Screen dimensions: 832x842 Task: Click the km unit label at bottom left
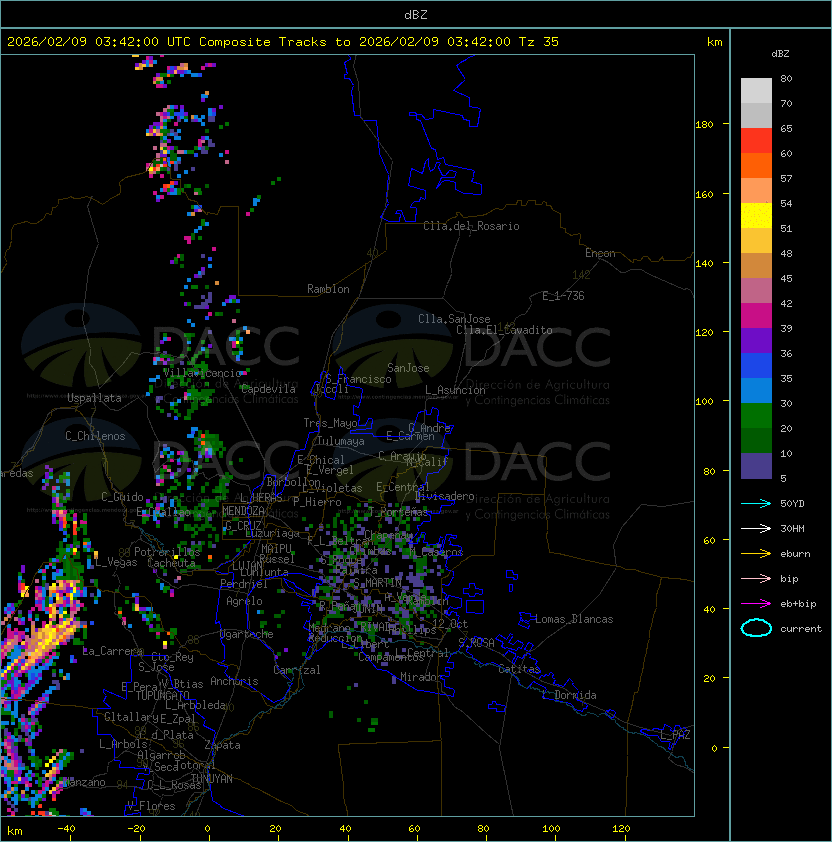15,831
